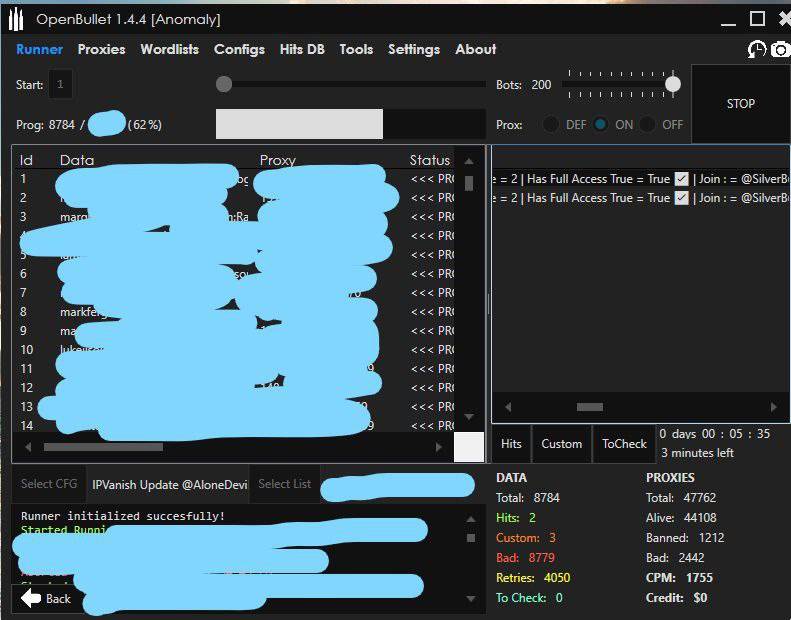Show the Hits list
The image size is (791, 620).
[x=511, y=443]
